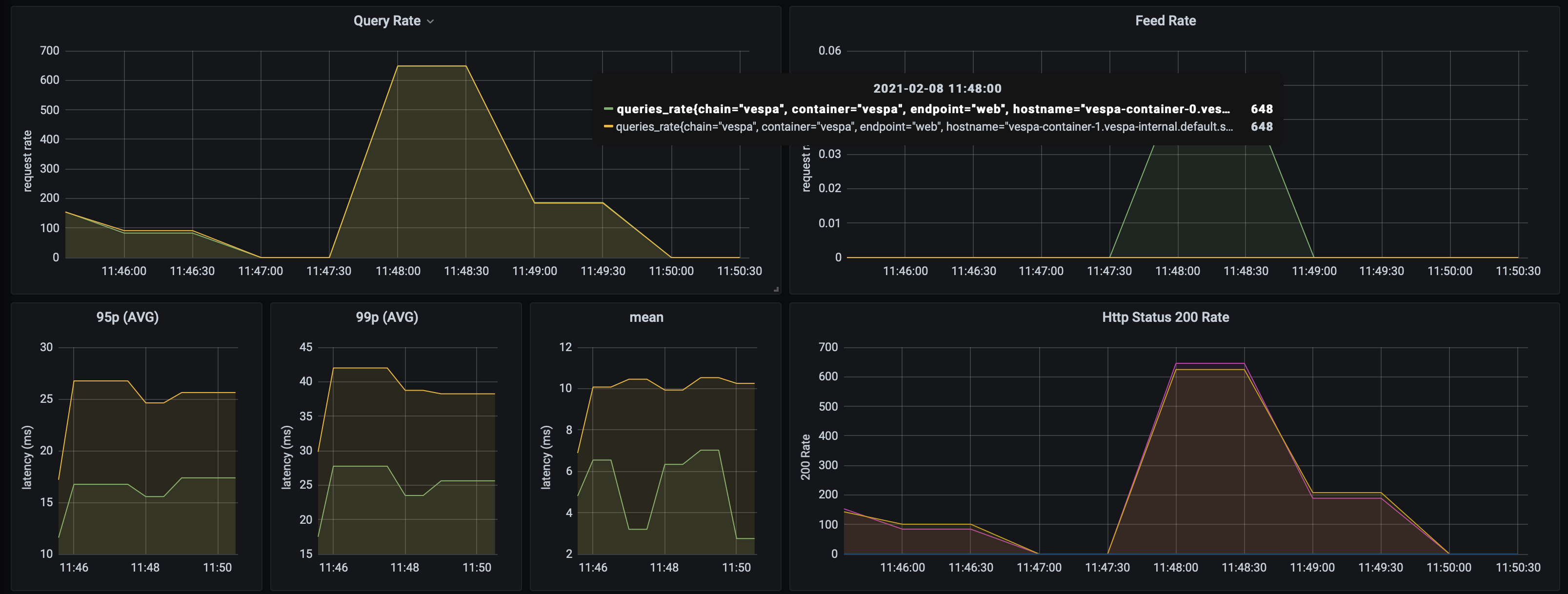This screenshot has width=1568, height=594.
Task: Select the vespa-container-1 queries_rate tooltip entry
Action: pyautogui.click(x=924, y=127)
